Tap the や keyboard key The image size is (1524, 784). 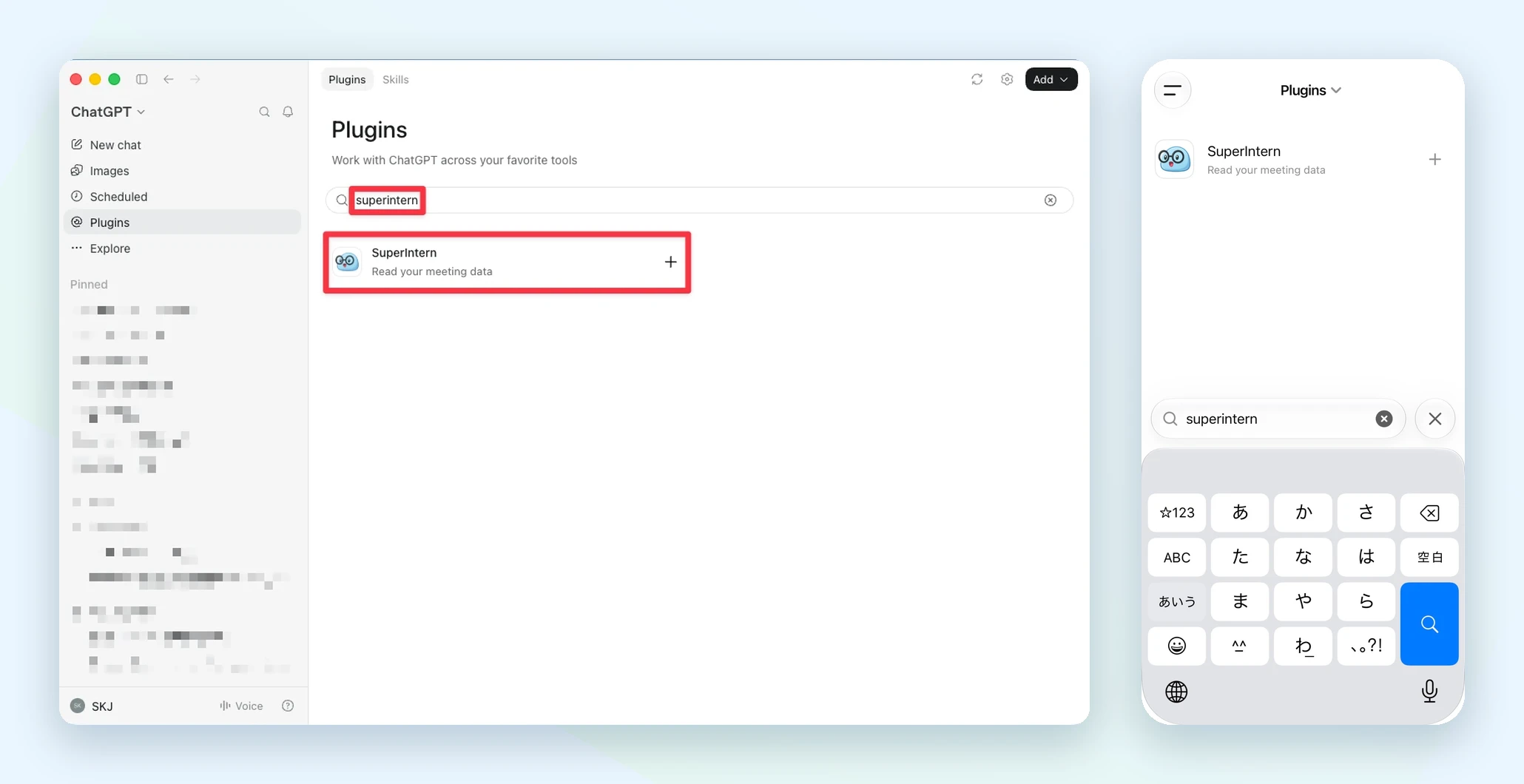(1304, 601)
